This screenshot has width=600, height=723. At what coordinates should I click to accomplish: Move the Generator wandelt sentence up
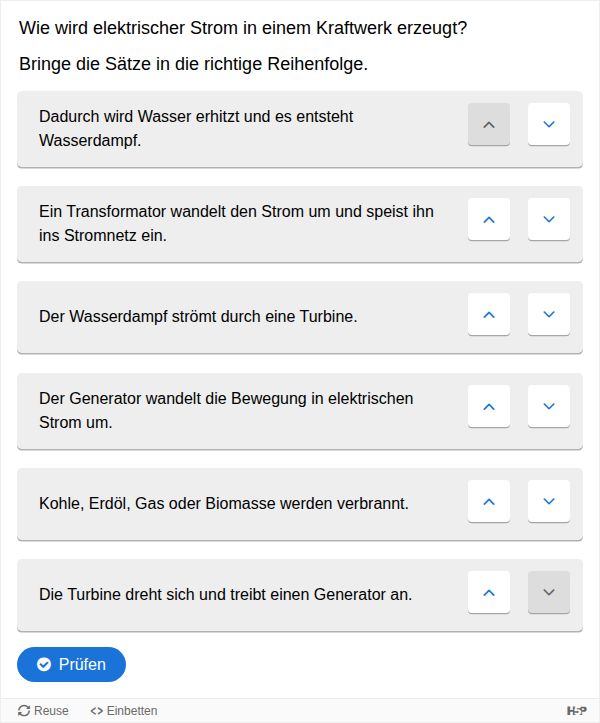point(489,407)
